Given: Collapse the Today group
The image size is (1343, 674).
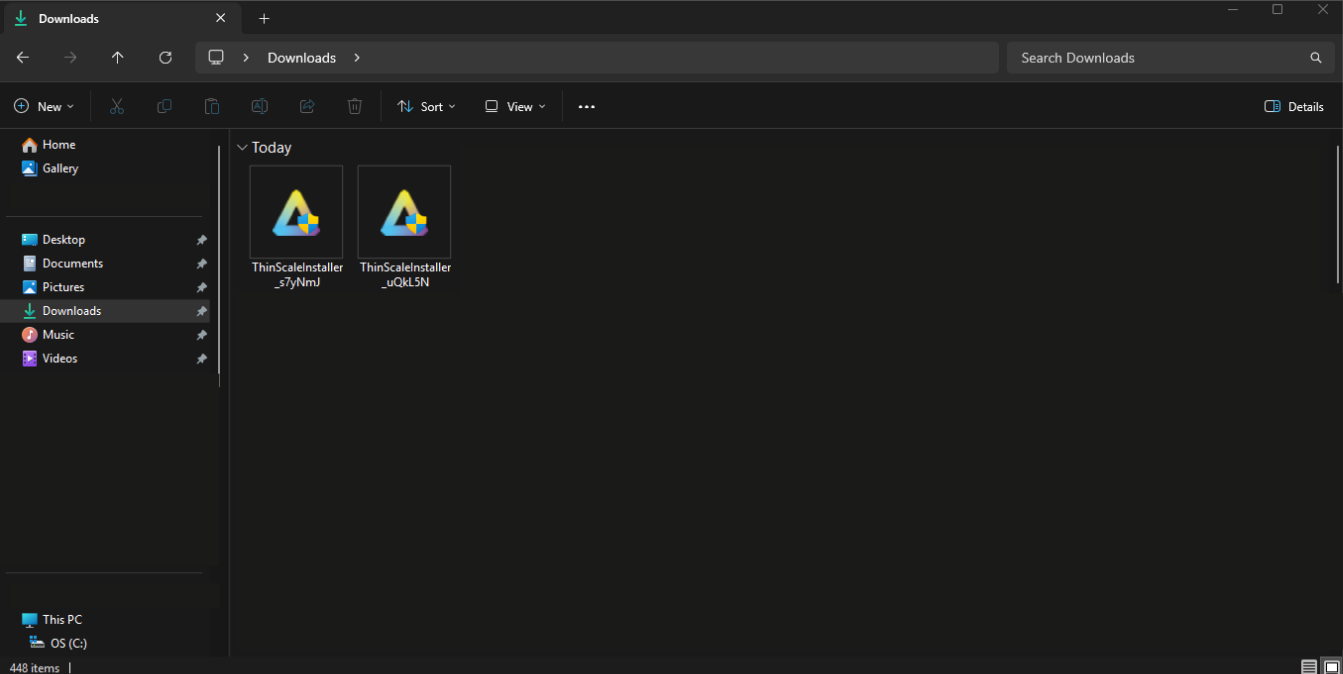Looking at the screenshot, I should coord(242,148).
